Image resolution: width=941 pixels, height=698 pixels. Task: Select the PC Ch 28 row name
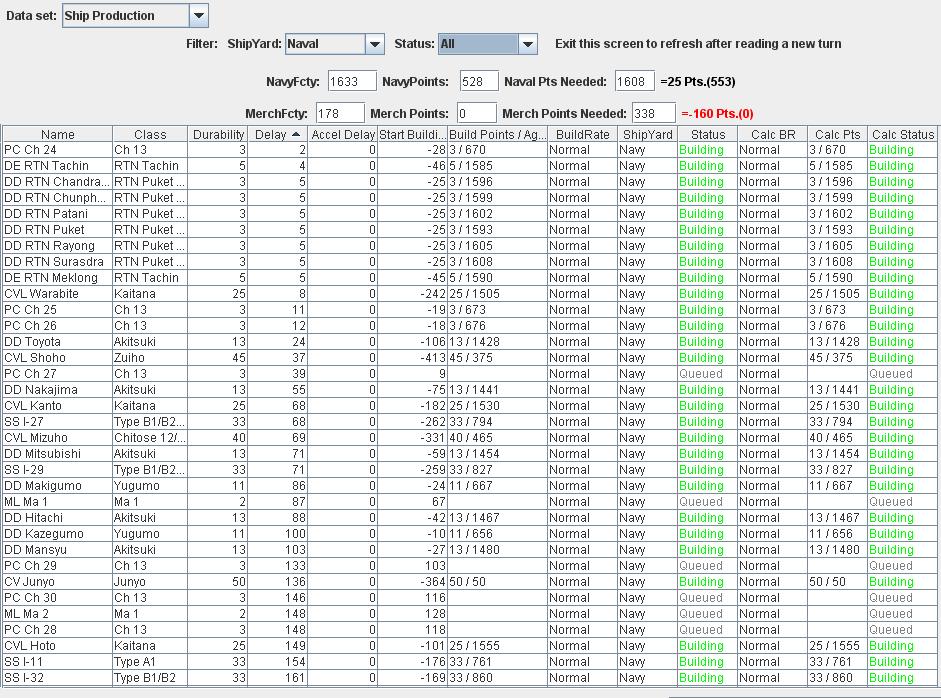coord(30,630)
